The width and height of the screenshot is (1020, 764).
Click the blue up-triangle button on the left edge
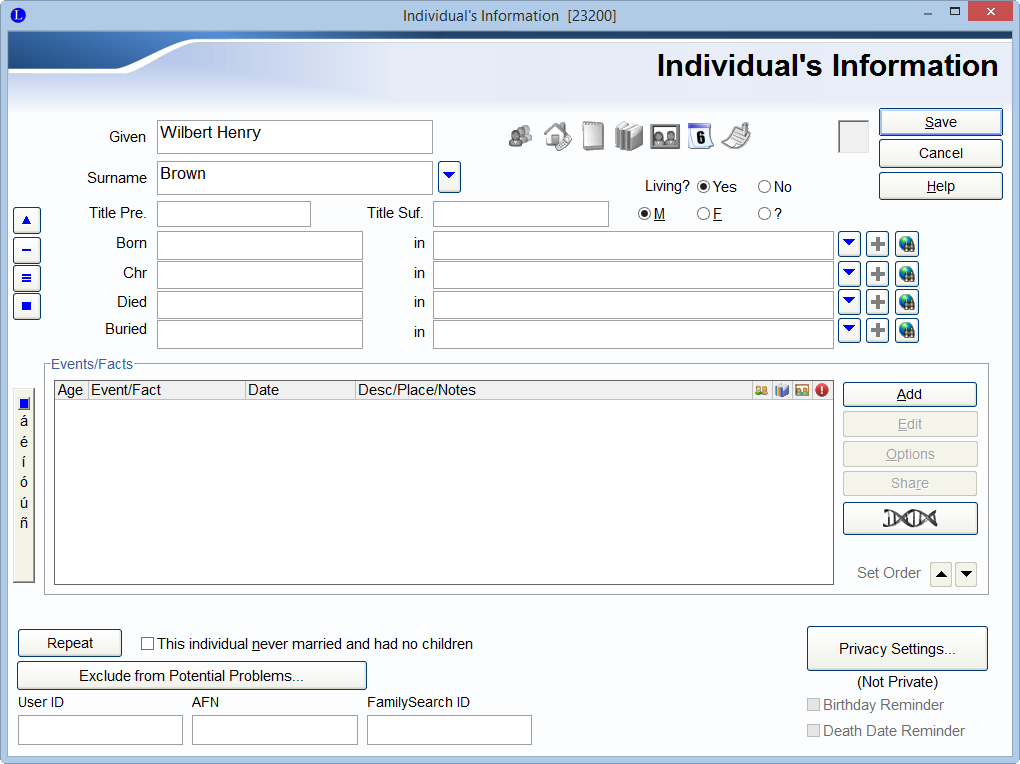[27, 221]
